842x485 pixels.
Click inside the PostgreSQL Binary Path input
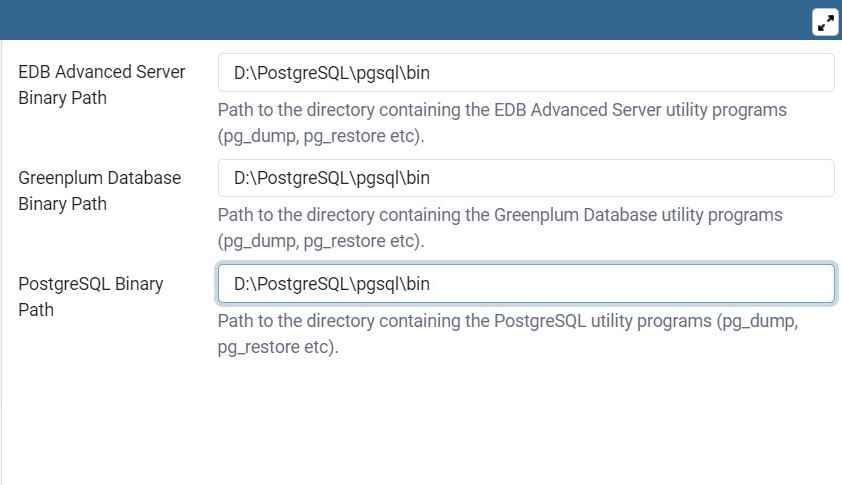click(525, 284)
